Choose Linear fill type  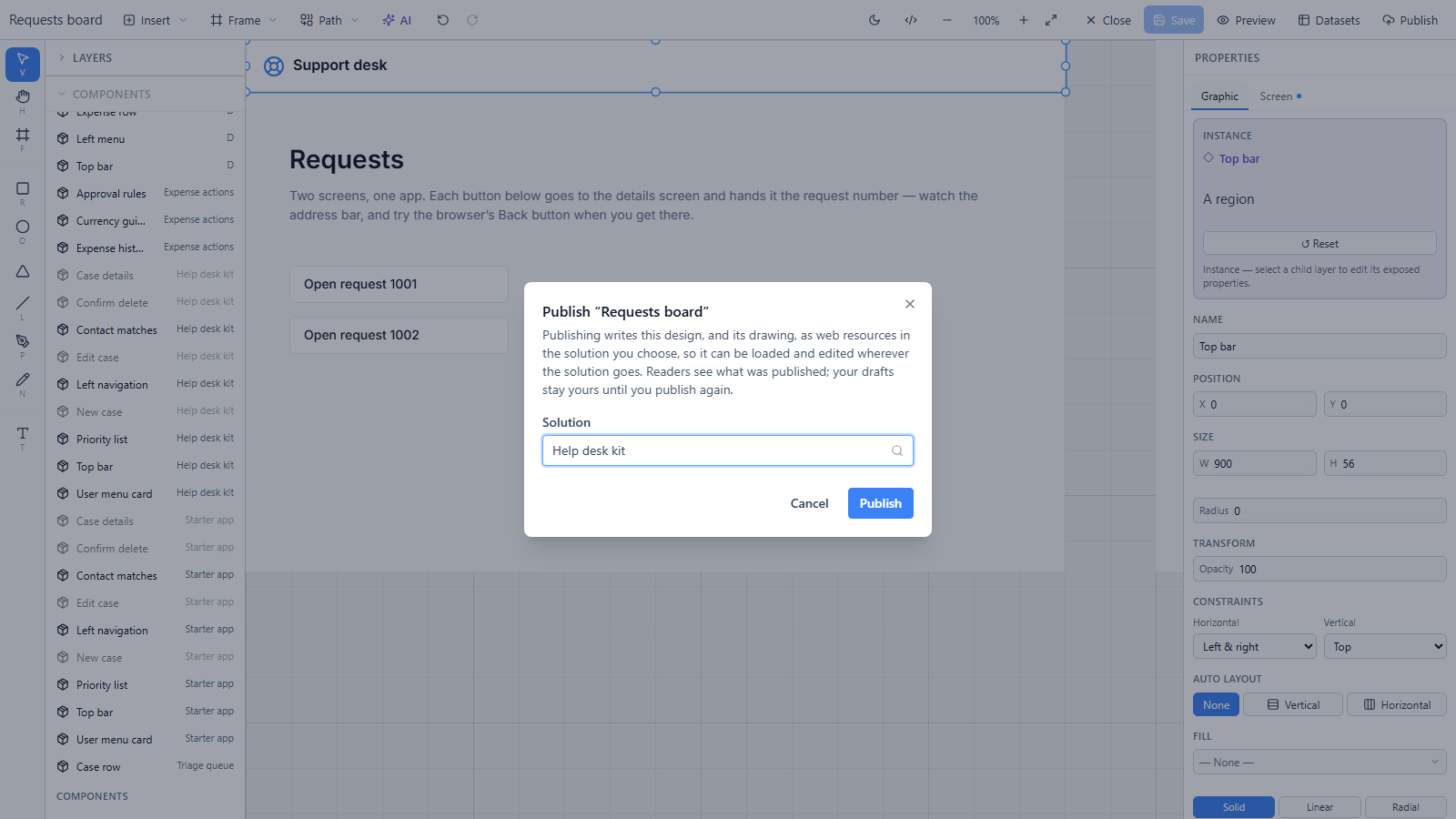tap(1319, 807)
